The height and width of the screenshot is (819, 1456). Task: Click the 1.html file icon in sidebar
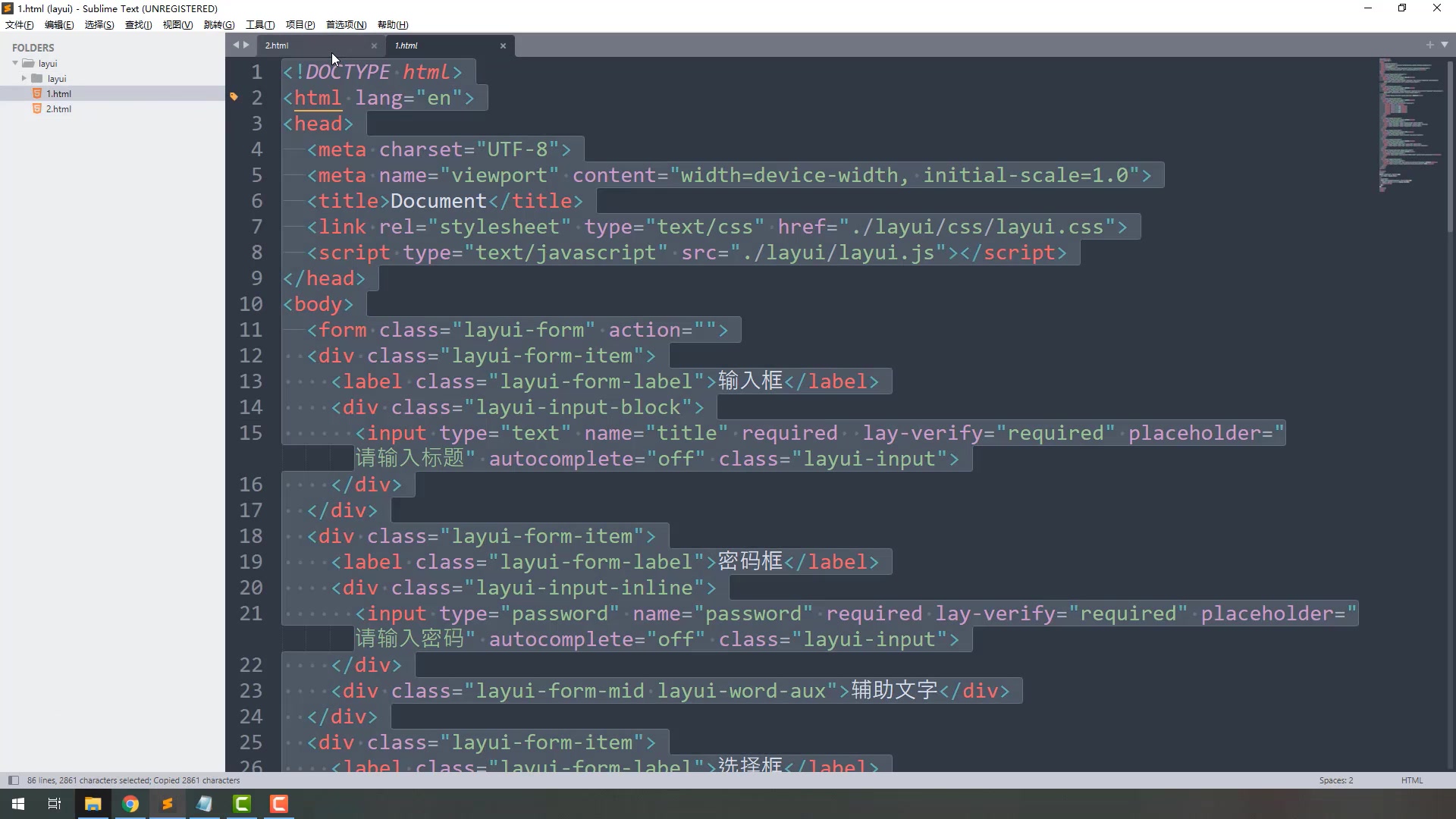tap(36, 93)
